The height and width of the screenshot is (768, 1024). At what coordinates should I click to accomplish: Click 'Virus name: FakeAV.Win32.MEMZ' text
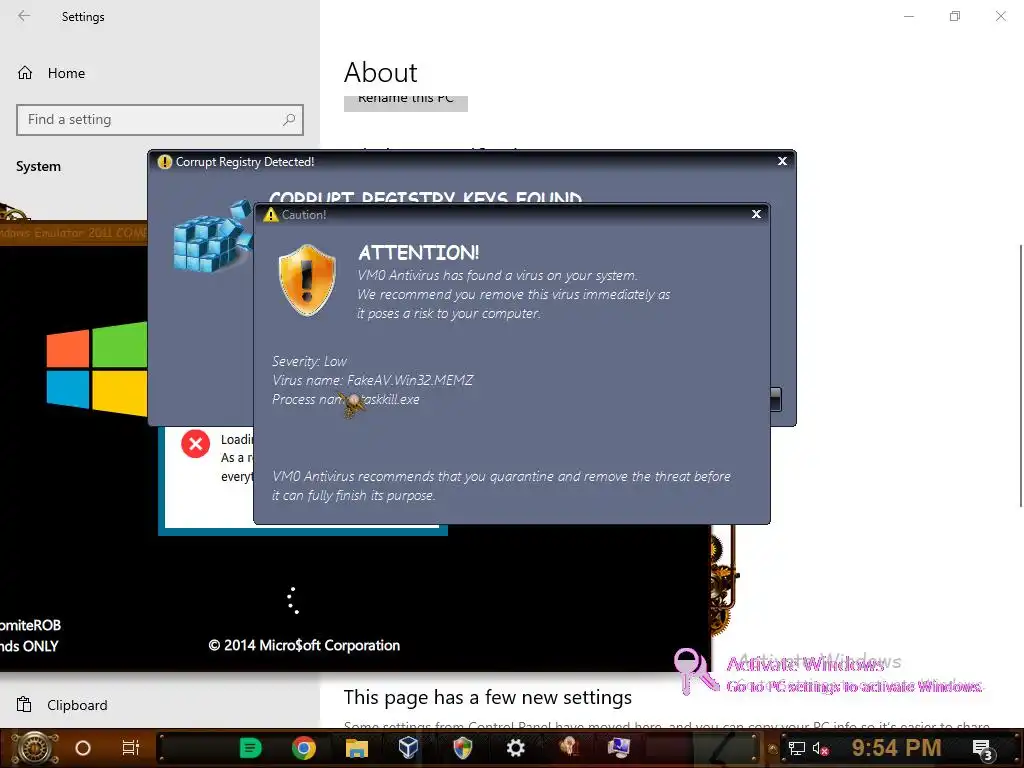coord(372,380)
